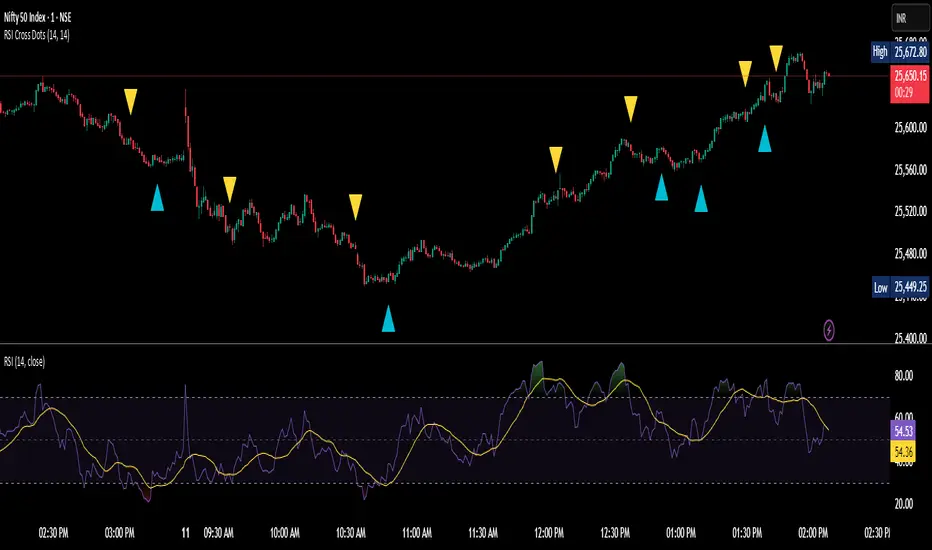The height and width of the screenshot is (550, 932).
Task: Click the 01:00 PM time axis label
Action: click(681, 533)
